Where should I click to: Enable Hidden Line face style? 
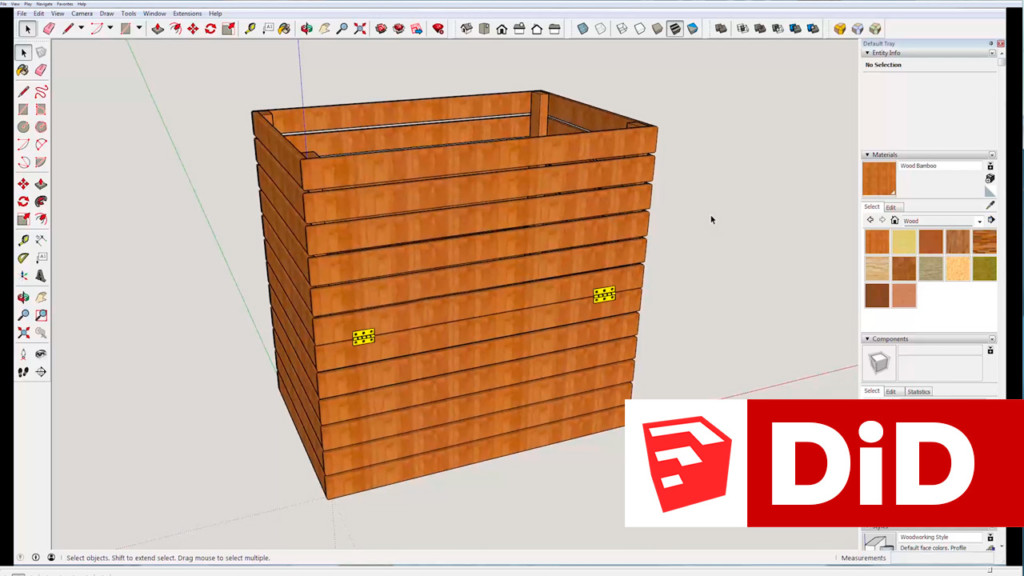[x=639, y=29]
